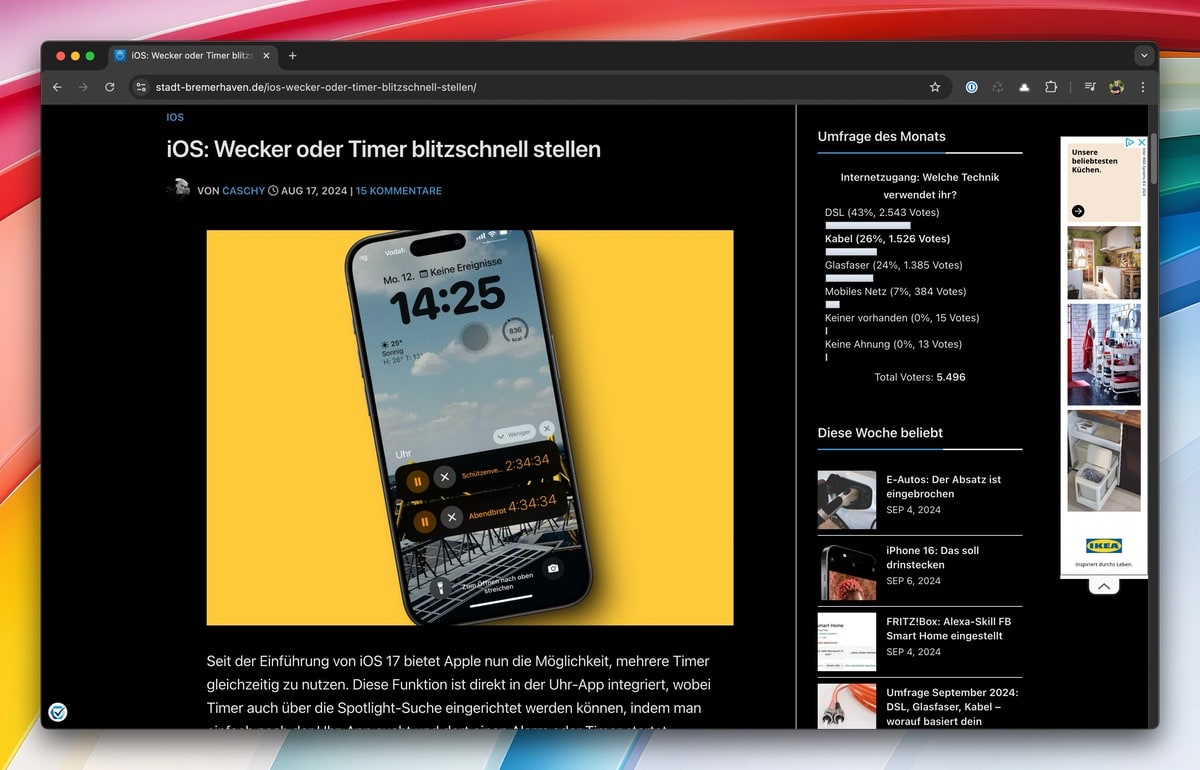Screen dimensions: 1200x770
Task: Open the tab search chevron at top right
Action: (x=1146, y=56)
